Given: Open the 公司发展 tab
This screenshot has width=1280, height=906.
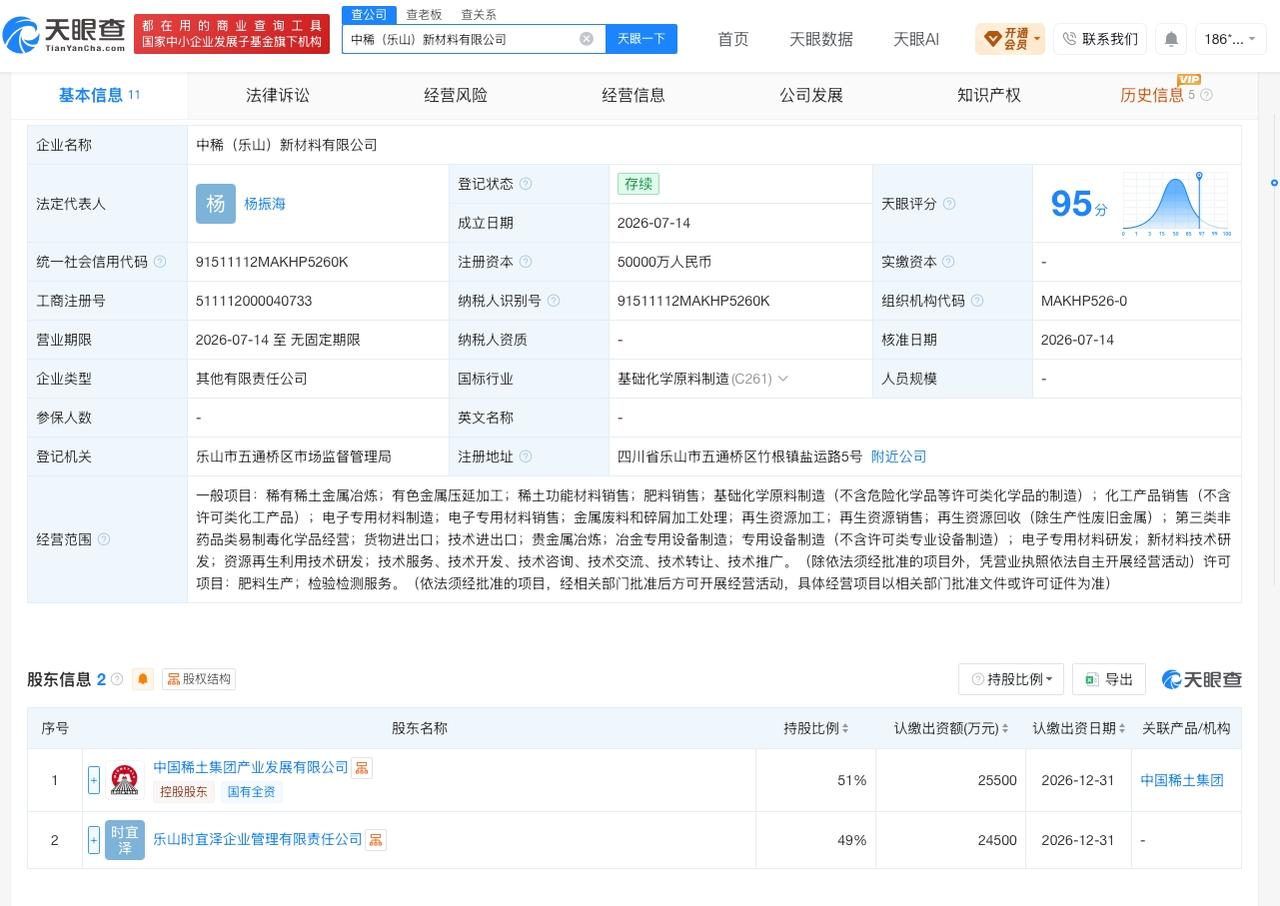Looking at the screenshot, I should (812, 95).
